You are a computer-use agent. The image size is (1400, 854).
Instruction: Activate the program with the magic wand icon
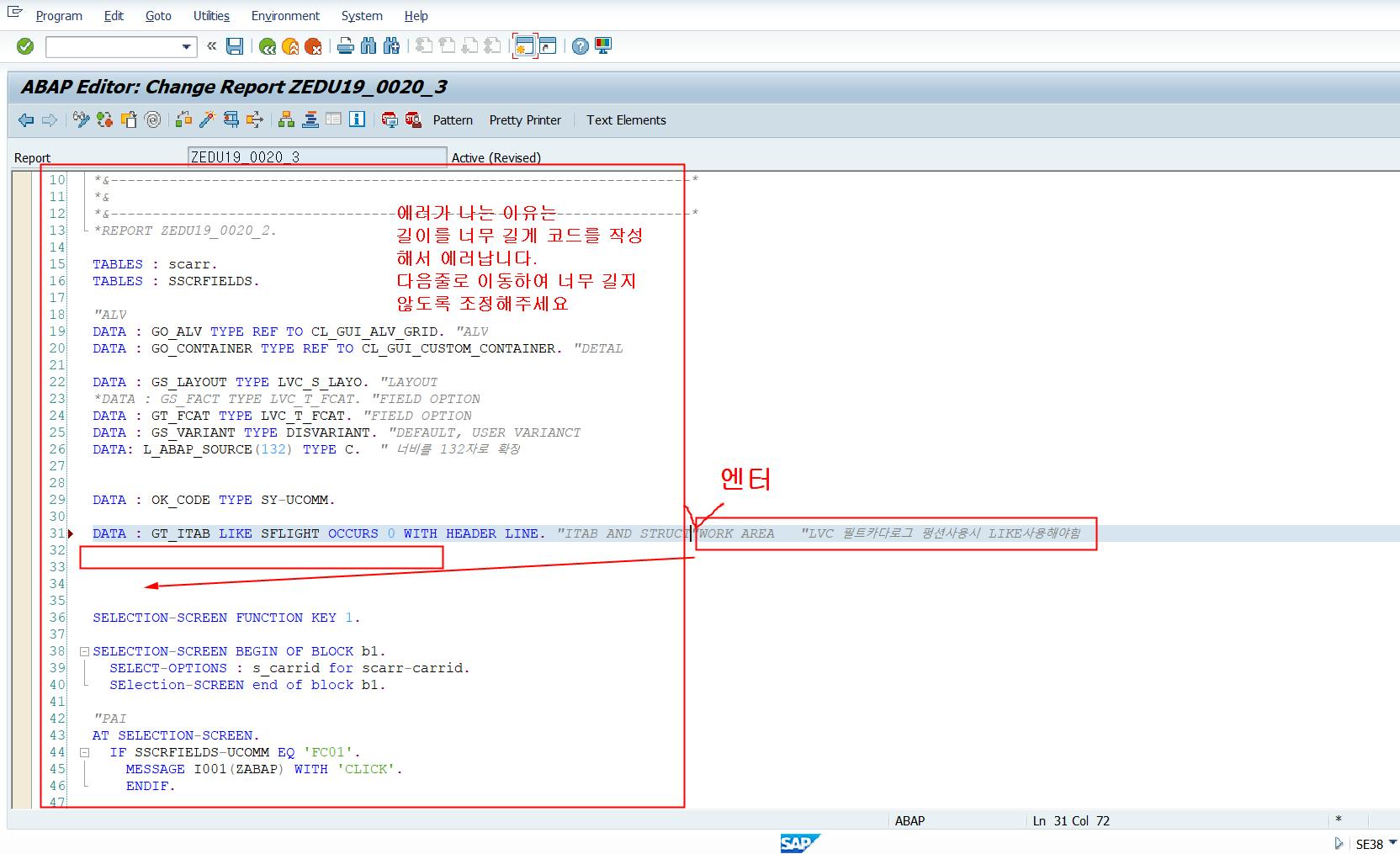point(207,120)
